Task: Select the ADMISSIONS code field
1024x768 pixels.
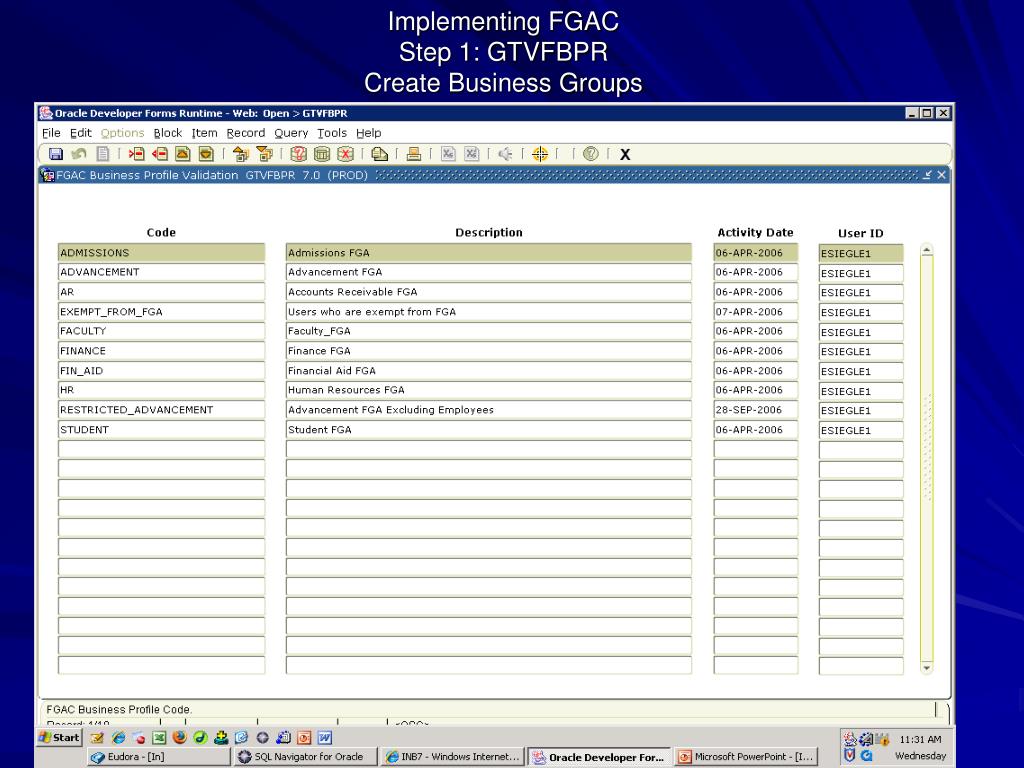Action: click(x=161, y=253)
